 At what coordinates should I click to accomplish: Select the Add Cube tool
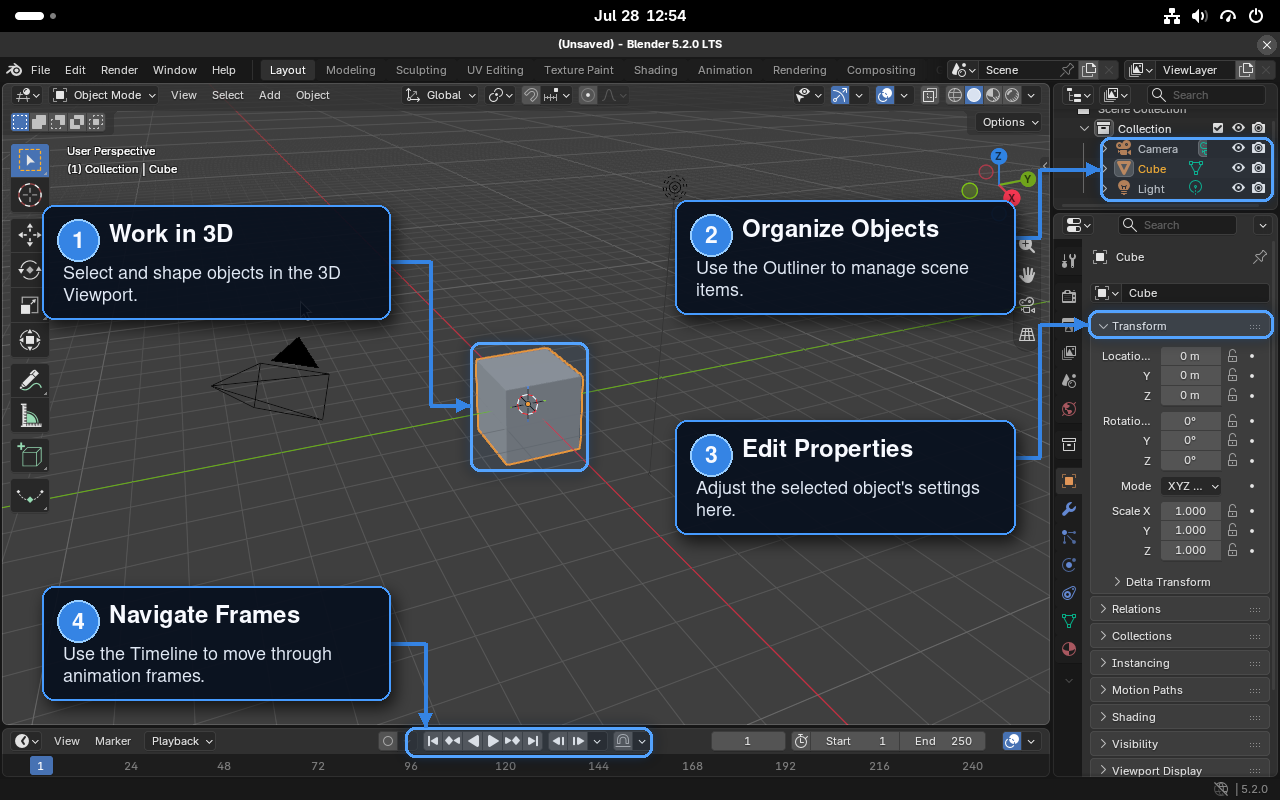click(x=30, y=456)
